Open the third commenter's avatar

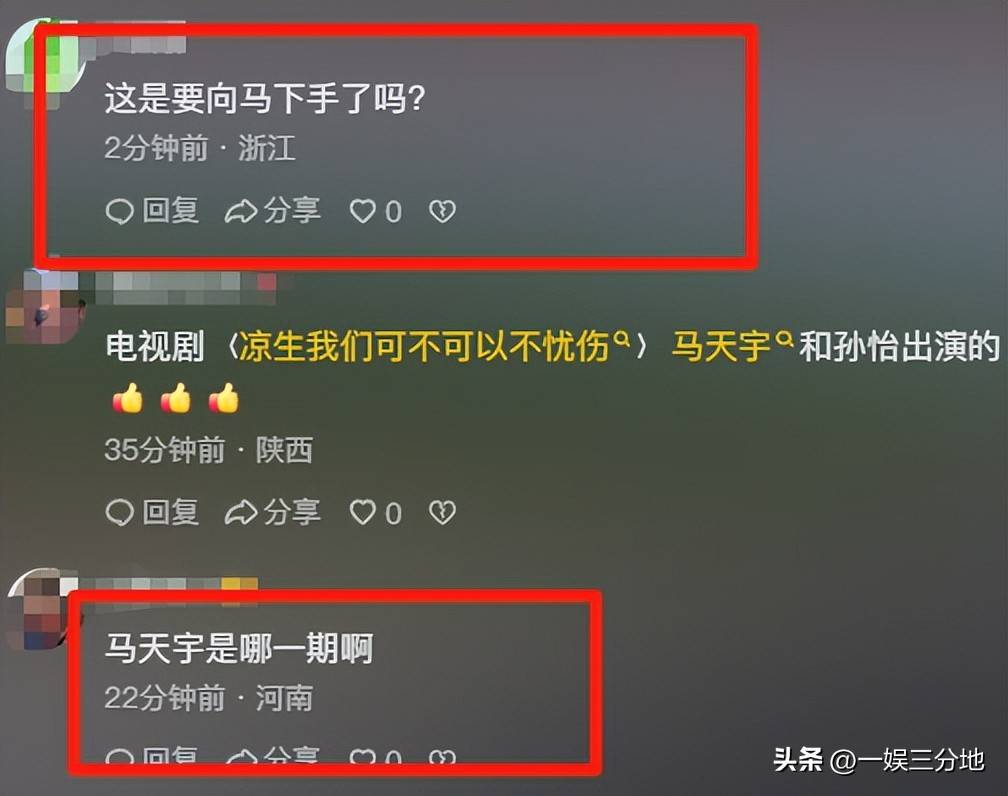(40, 610)
